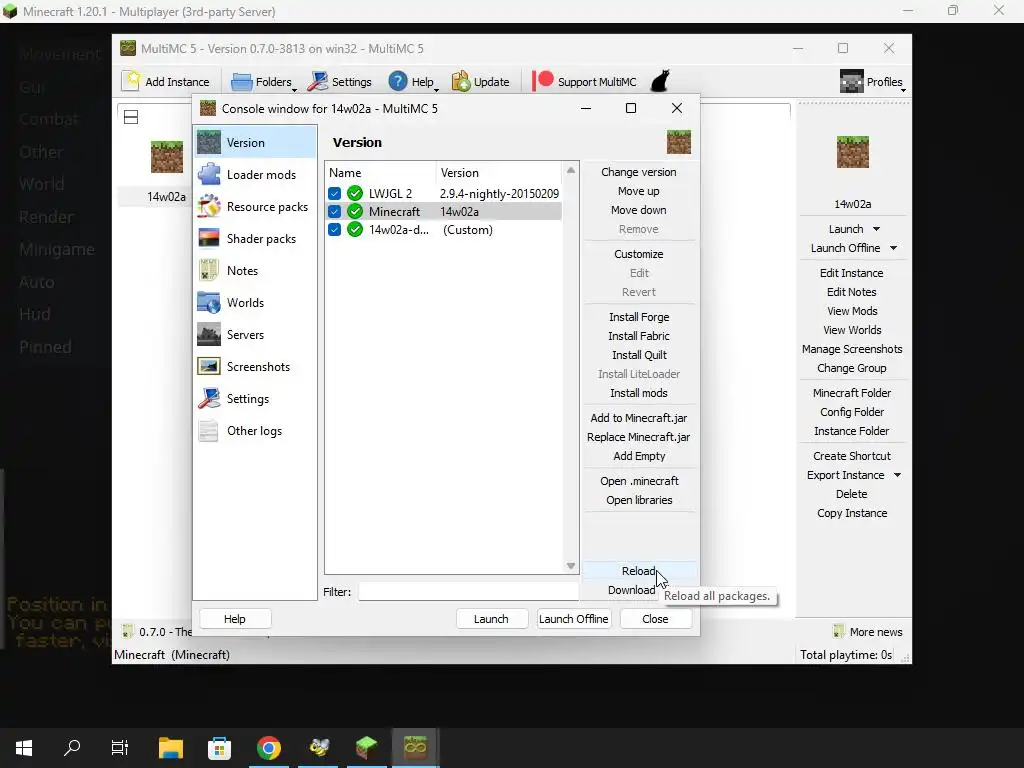This screenshot has height=768, width=1024.
Task: Click the Support MultiMC Patreon icon
Action: pyautogui.click(x=543, y=81)
